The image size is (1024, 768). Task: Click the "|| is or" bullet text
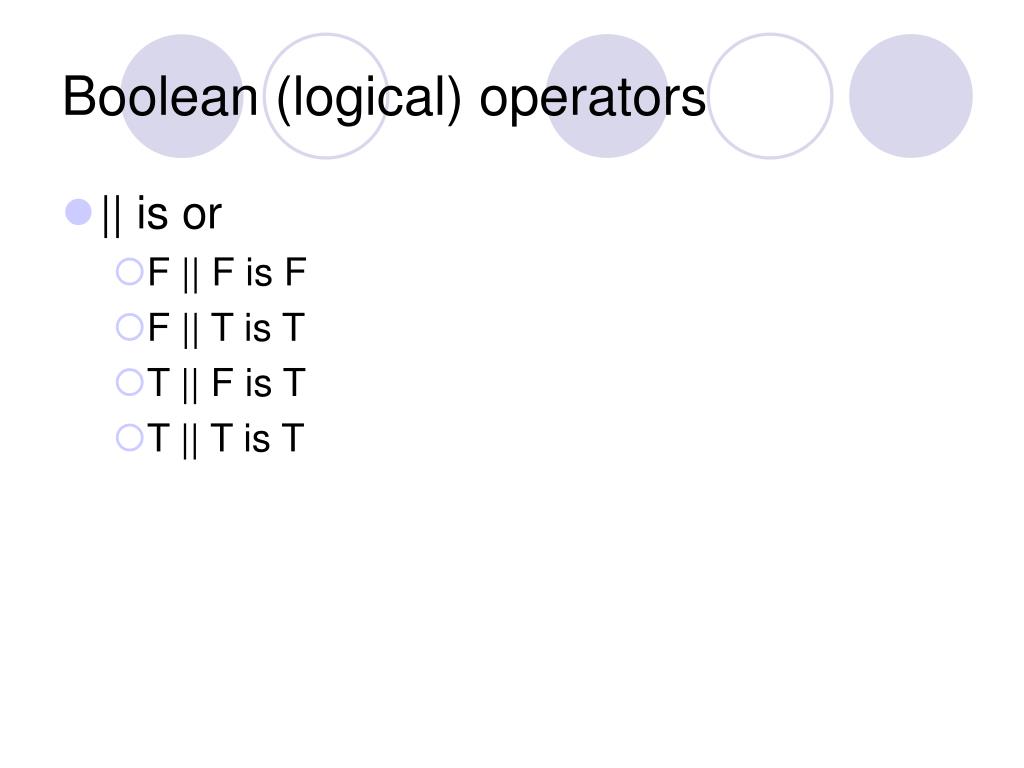pyautogui.click(x=162, y=215)
